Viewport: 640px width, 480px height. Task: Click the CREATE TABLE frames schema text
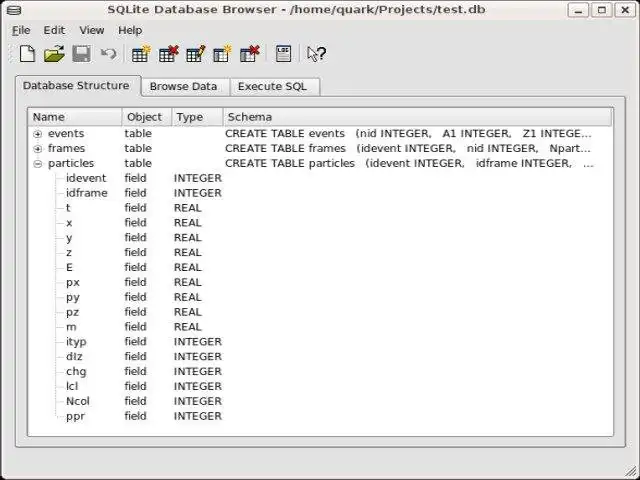point(408,149)
